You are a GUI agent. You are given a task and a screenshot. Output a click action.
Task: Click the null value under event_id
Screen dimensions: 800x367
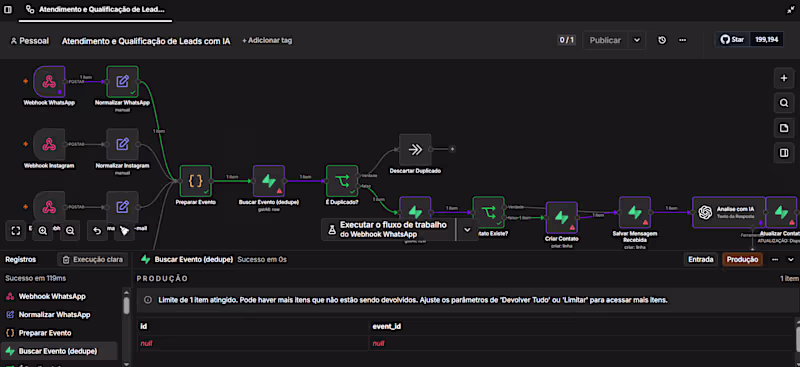[378, 344]
